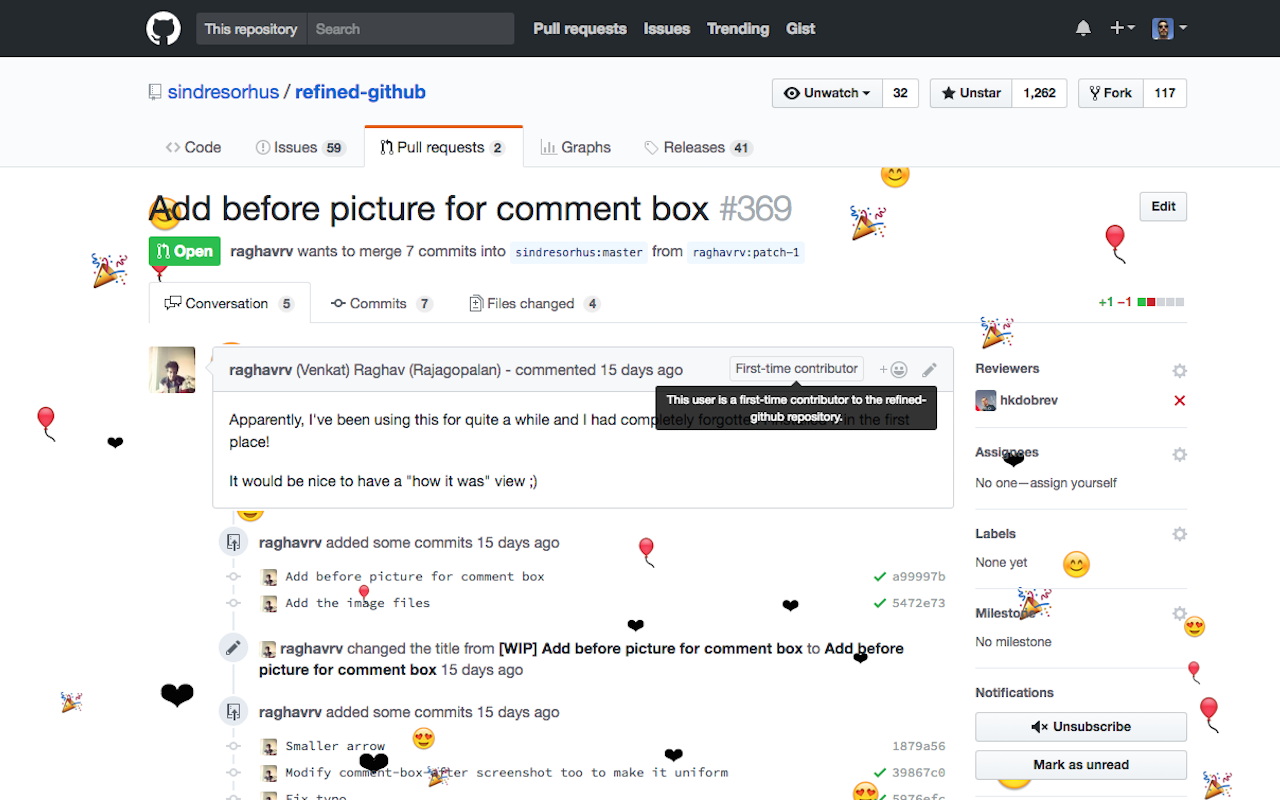Focus the Search field in the header
Viewport: 1280px width, 800px height.
point(411,29)
